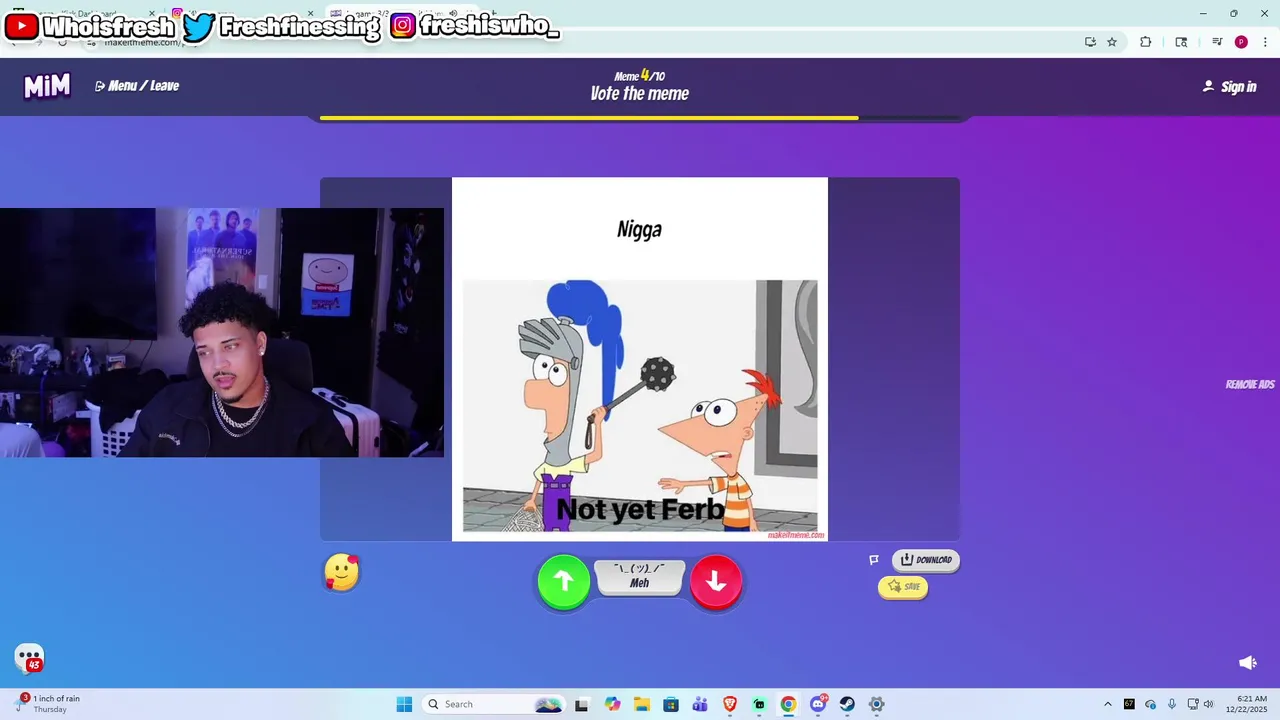Bookmark this page with star icon

[x=1112, y=42]
